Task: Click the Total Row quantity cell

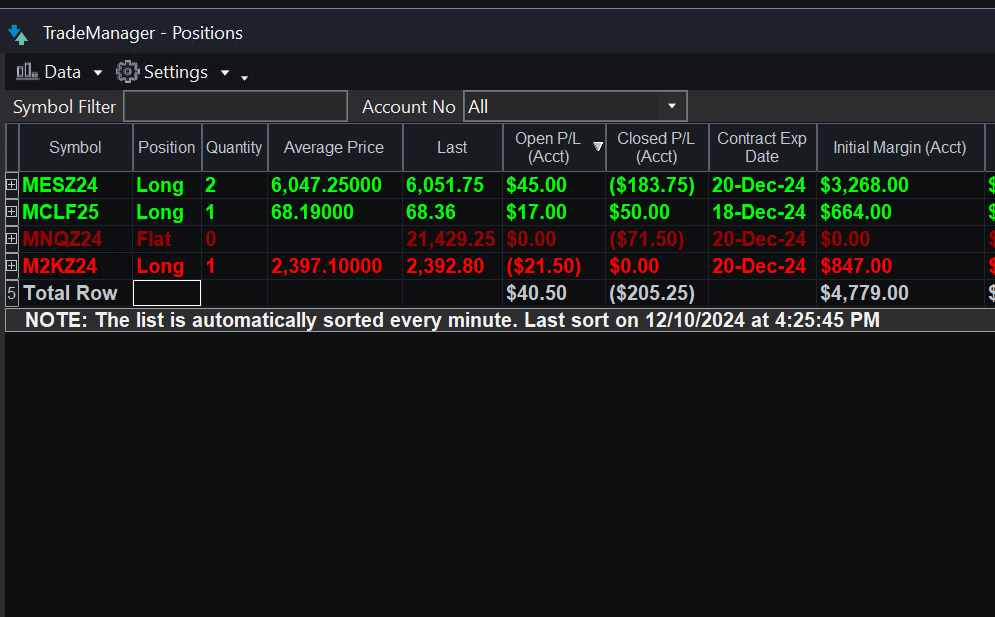Action: [x=166, y=293]
